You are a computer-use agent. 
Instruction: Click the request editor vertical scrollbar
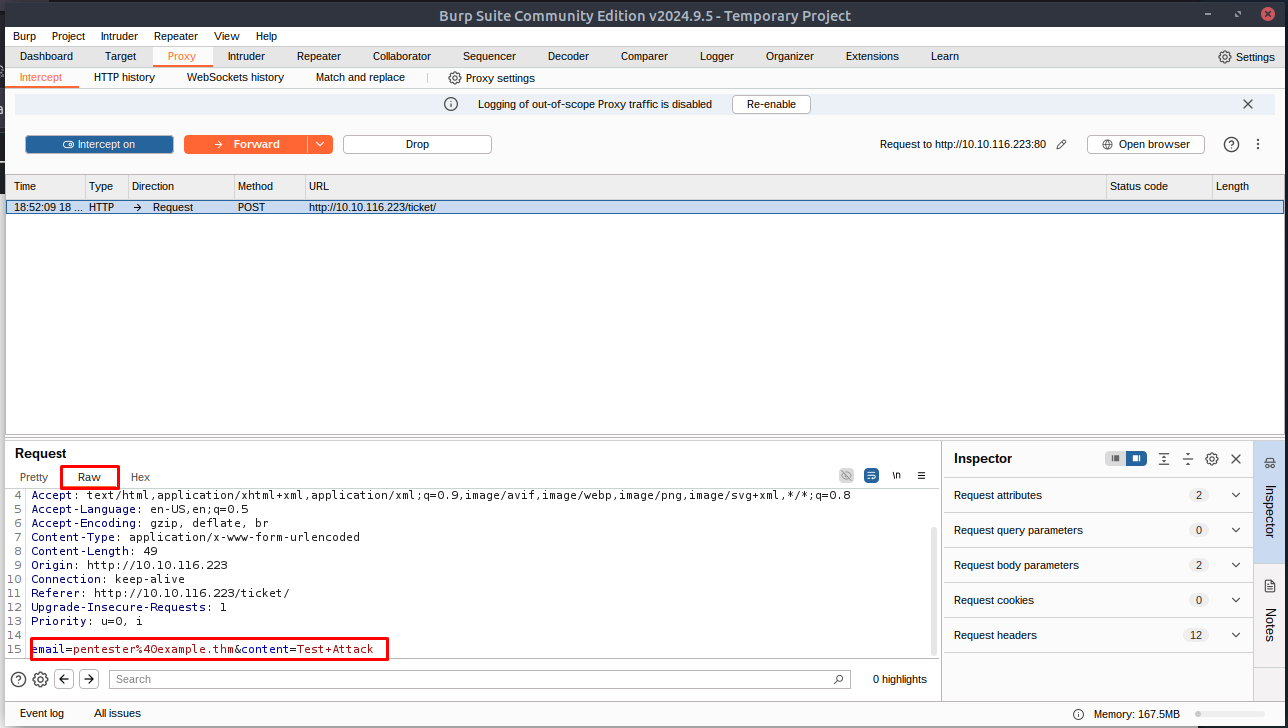click(935, 590)
